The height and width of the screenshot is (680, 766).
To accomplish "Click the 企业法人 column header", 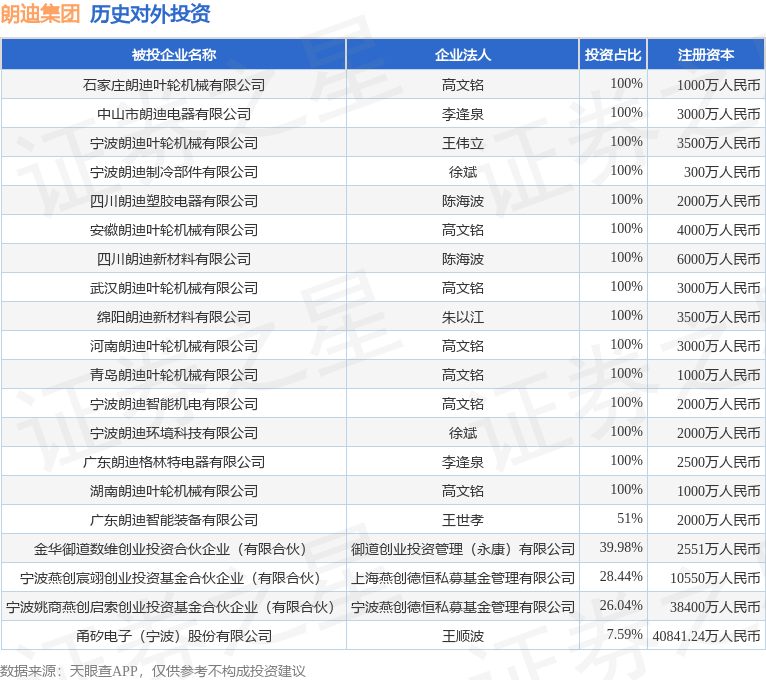I will (x=463, y=55).
